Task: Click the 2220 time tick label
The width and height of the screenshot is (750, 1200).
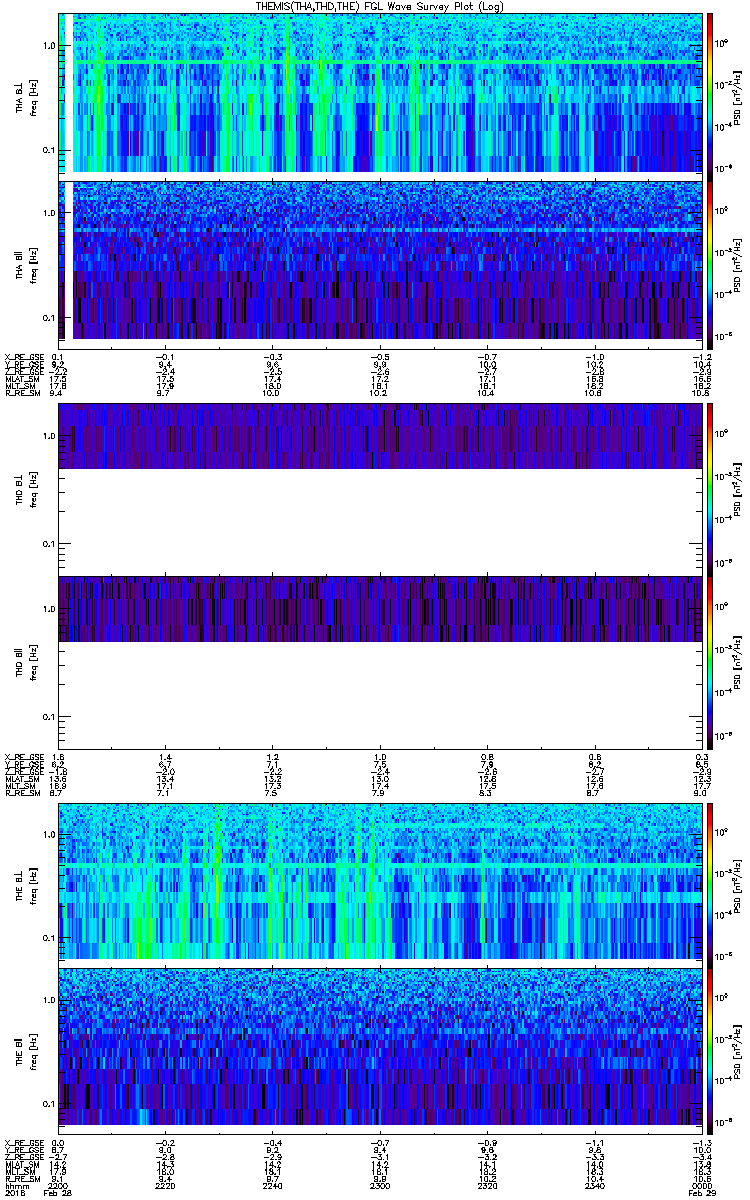Action: (x=165, y=1186)
